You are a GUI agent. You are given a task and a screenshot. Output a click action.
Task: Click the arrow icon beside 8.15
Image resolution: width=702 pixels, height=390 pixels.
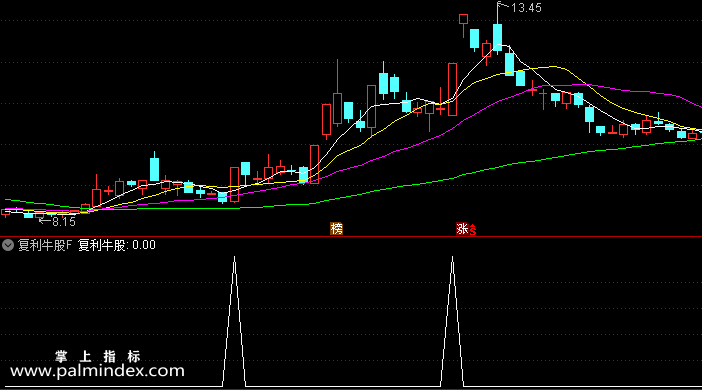pyautogui.click(x=45, y=221)
